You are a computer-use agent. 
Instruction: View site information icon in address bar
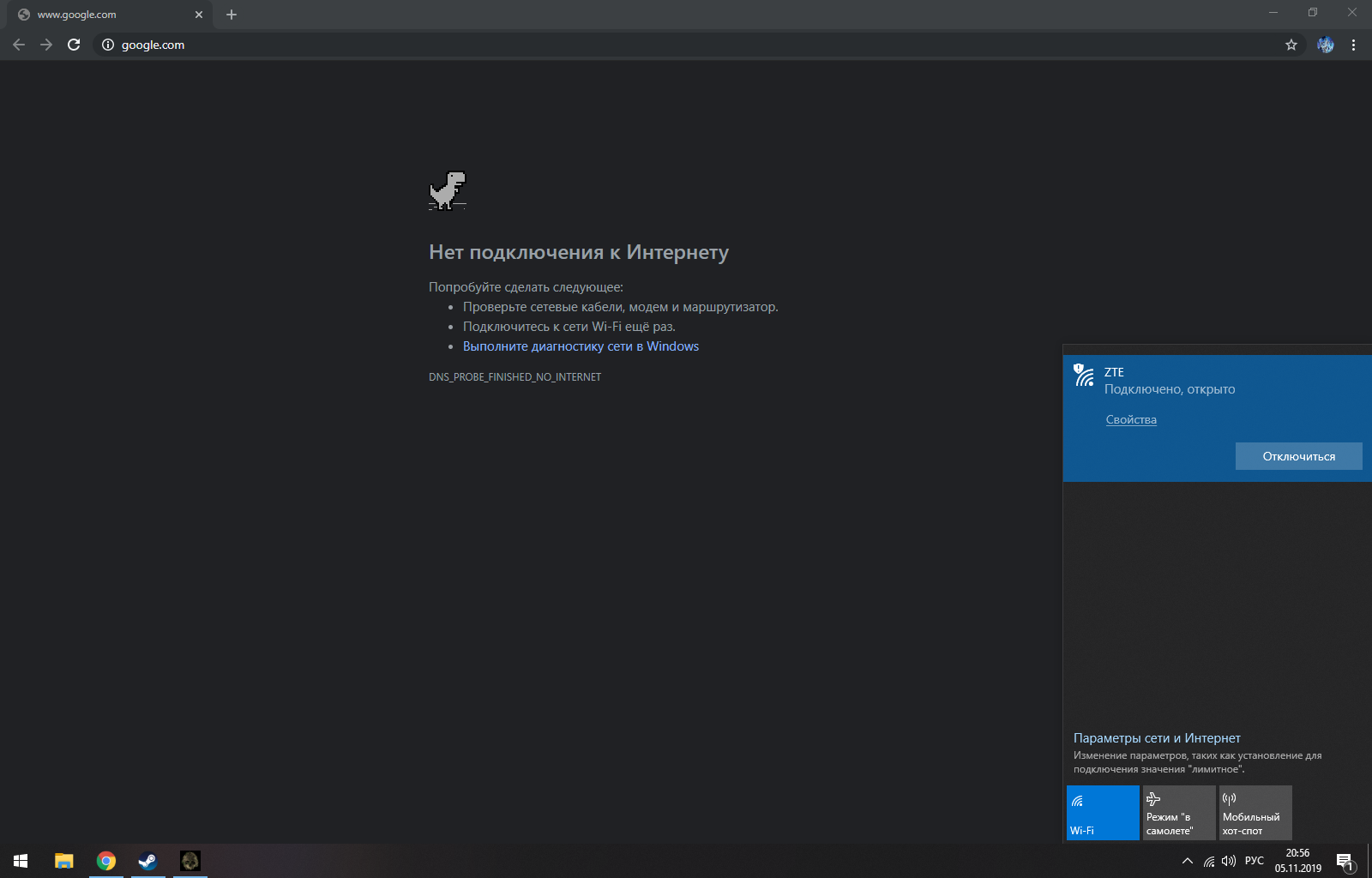pos(108,45)
